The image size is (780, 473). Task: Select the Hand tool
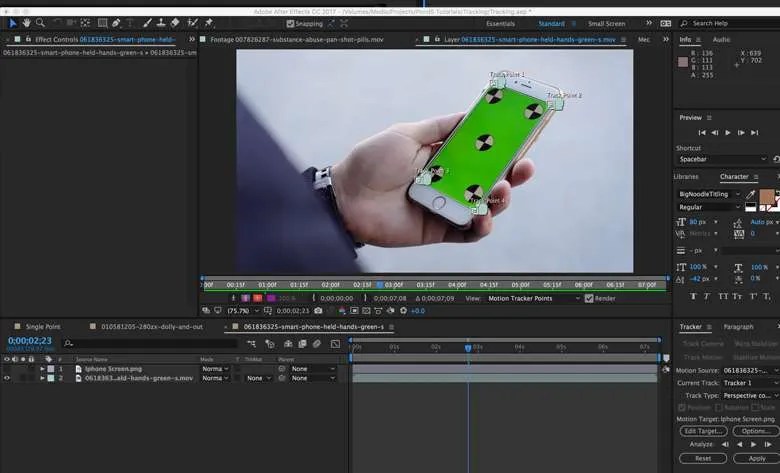click(x=27, y=22)
